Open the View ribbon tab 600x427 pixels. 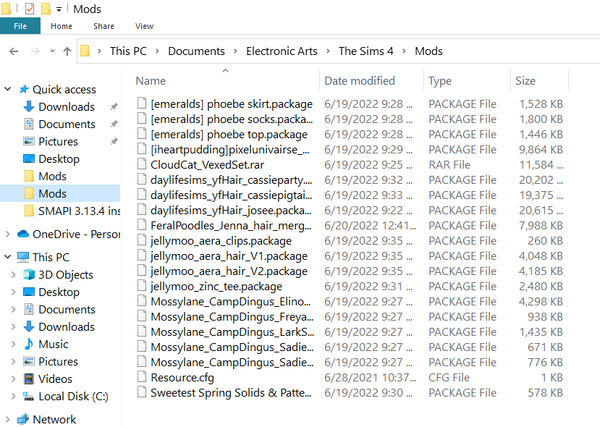pos(144,26)
